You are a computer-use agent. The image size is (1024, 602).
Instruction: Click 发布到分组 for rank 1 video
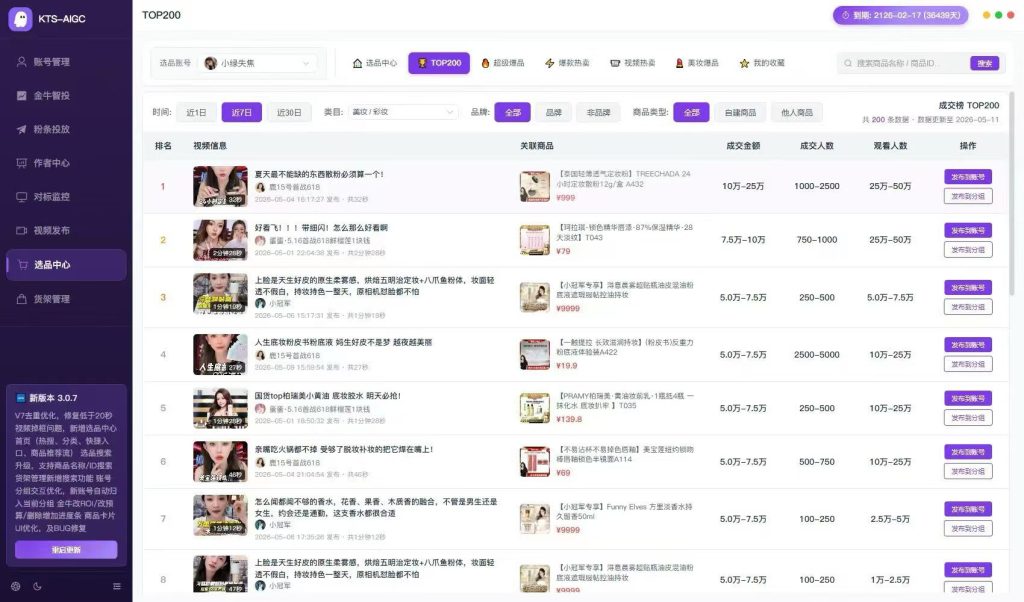point(968,196)
